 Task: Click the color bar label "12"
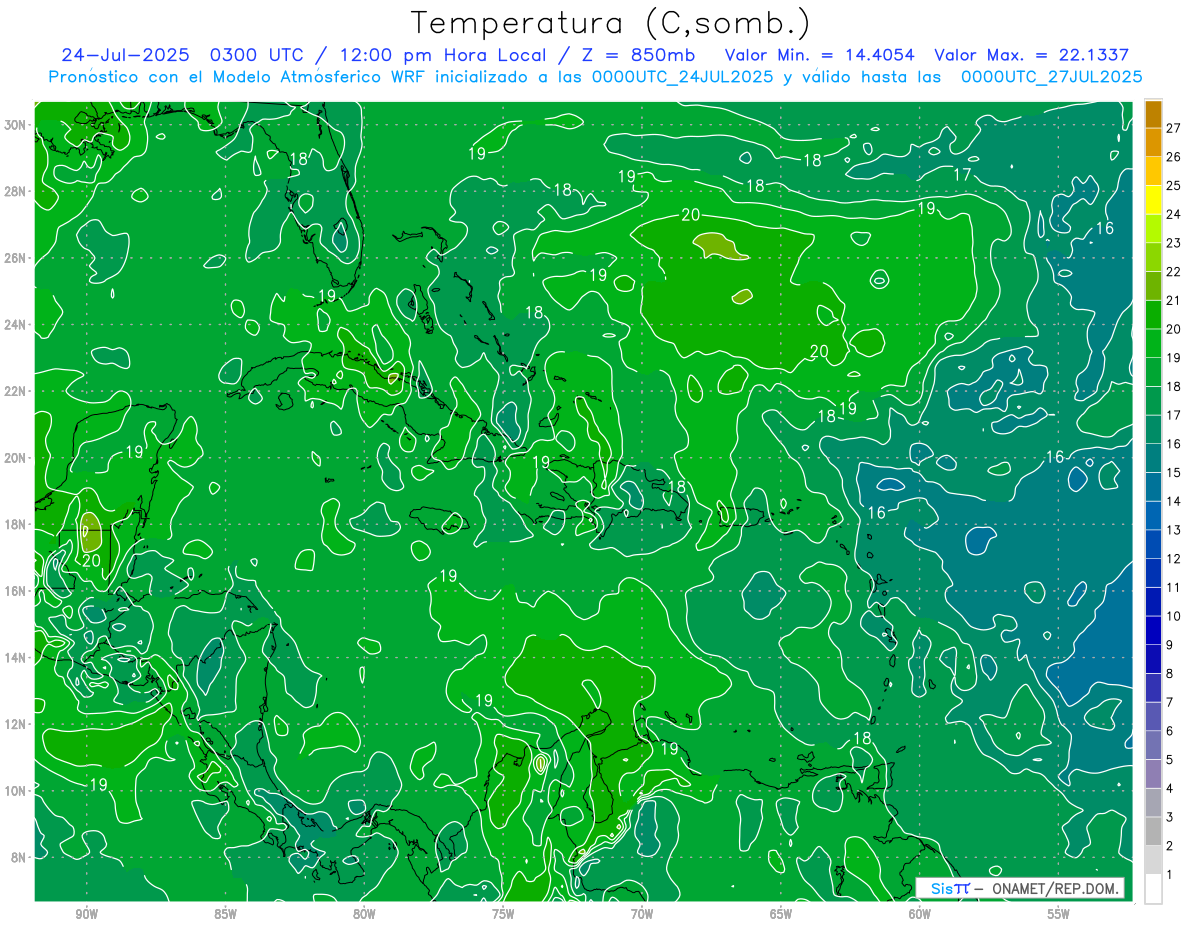1174,558
